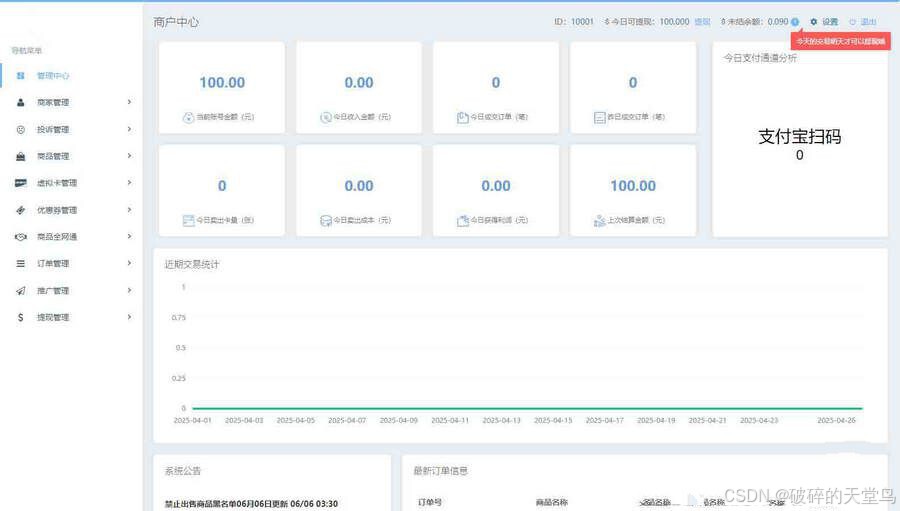Expand the 订单管理 chevron arrow

coord(129,264)
